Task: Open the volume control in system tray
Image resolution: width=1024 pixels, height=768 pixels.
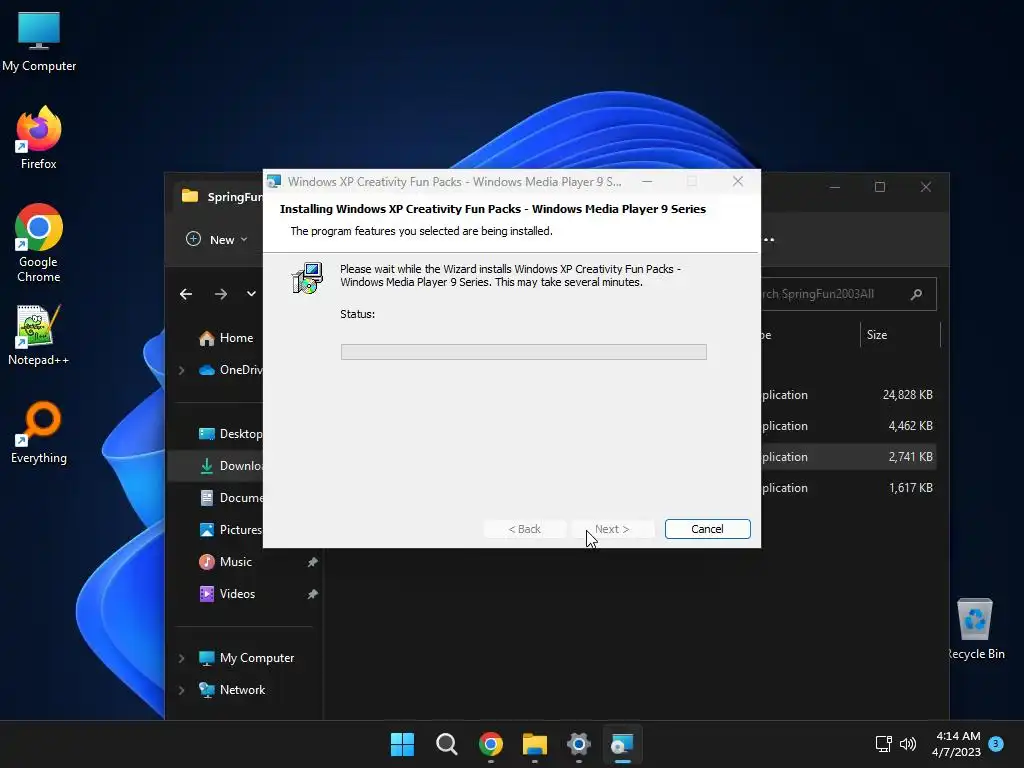Action: [908, 743]
